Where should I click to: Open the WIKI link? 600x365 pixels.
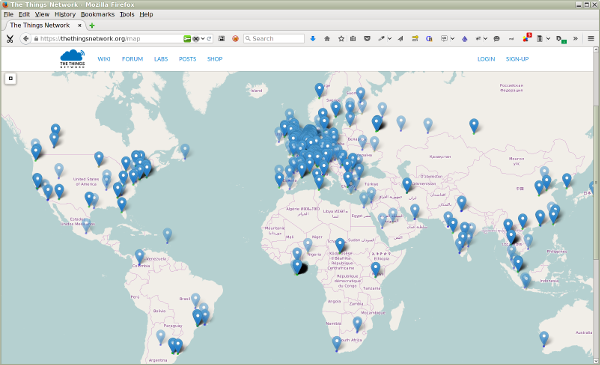tap(104, 59)
